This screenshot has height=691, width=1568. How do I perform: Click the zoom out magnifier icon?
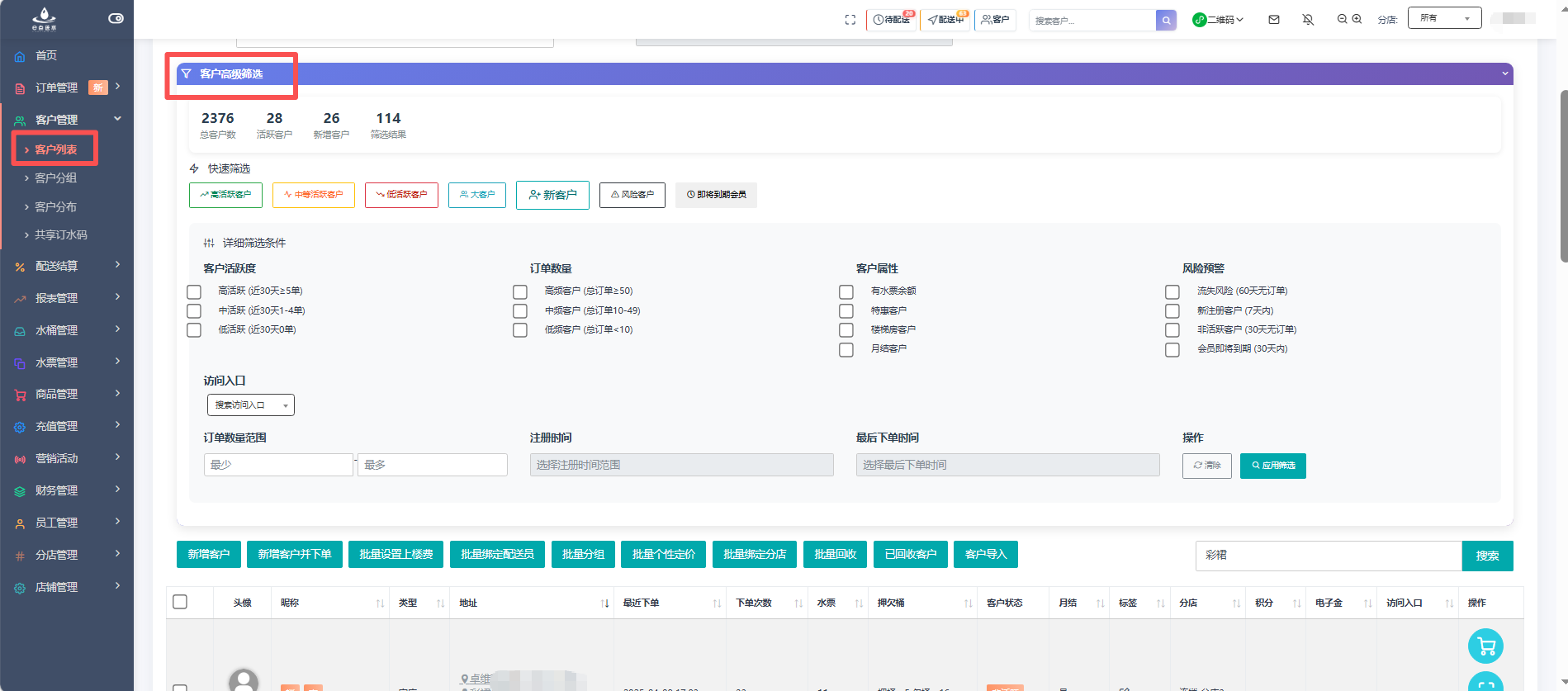point(1342,19)
